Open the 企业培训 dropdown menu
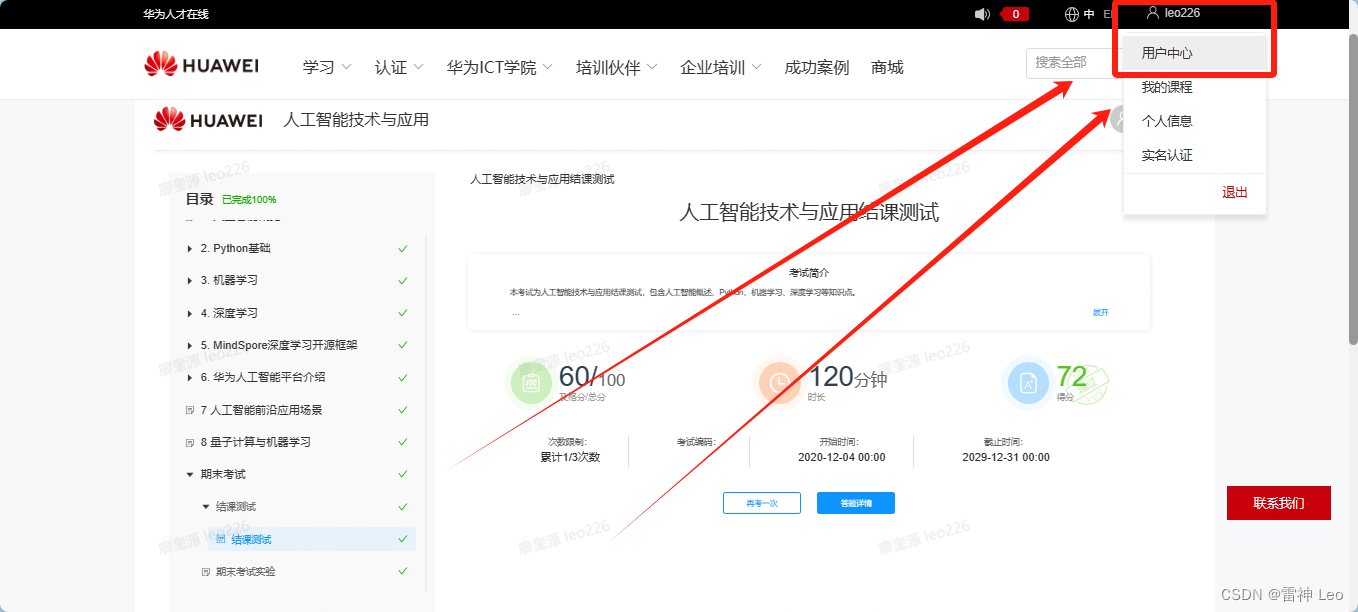1358x612 pixels. tap(720, 67)
